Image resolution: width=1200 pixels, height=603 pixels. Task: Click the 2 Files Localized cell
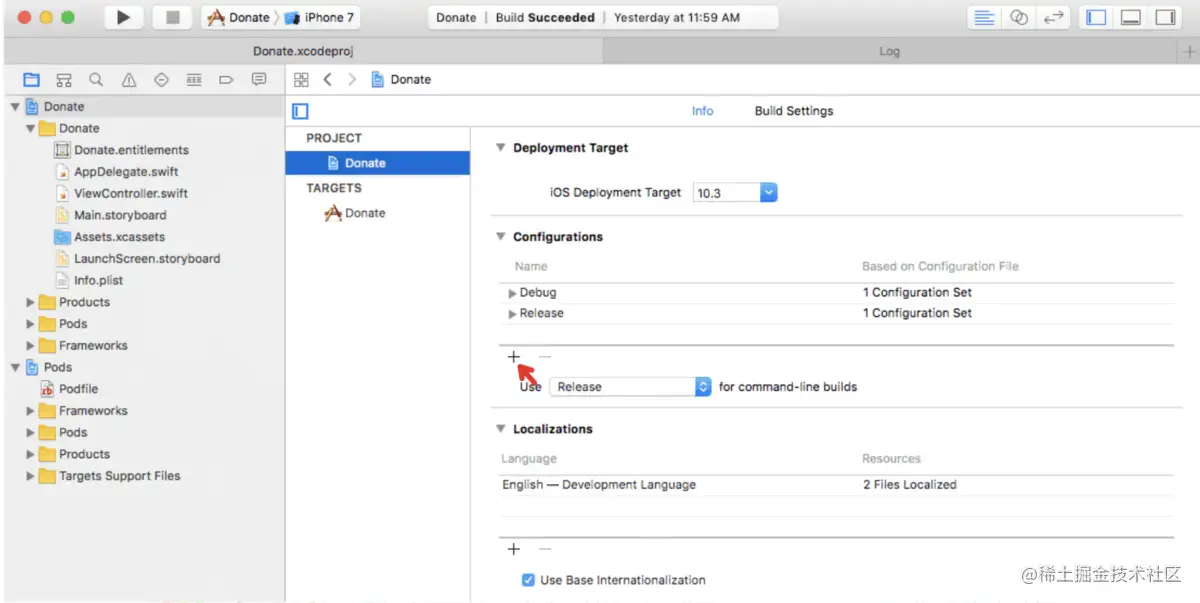(x=910, y=485)
